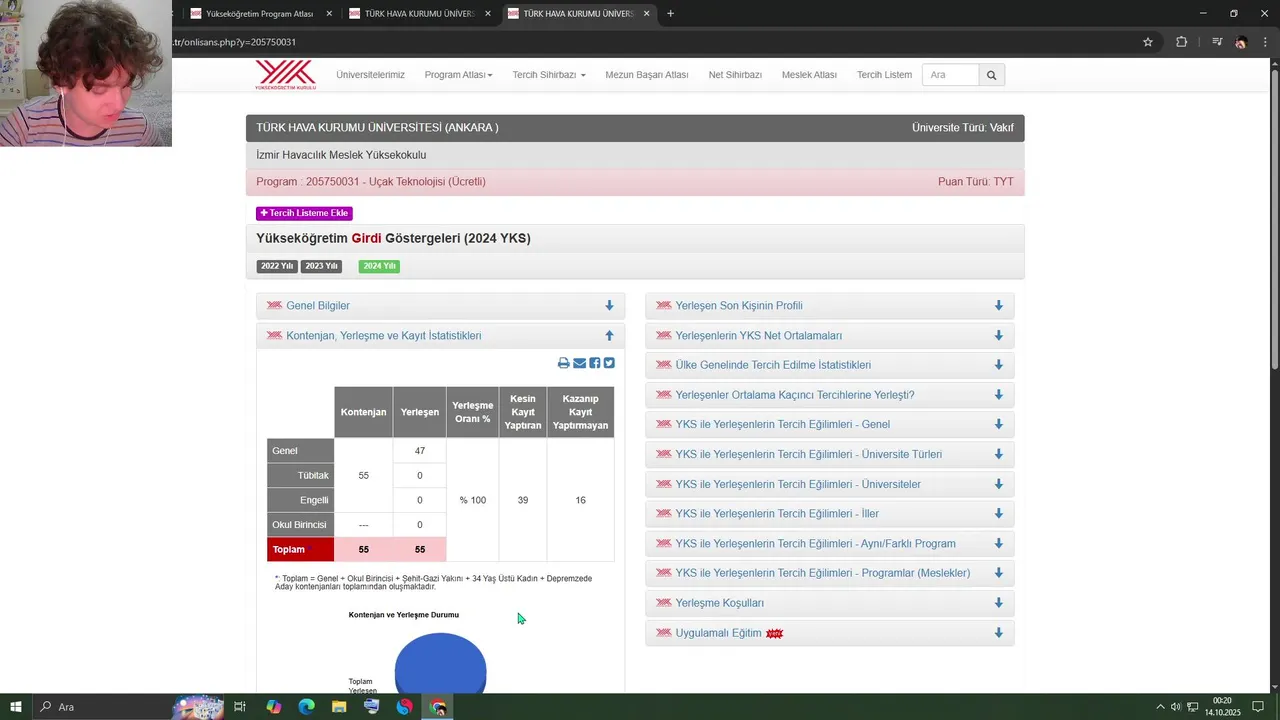Open Net Sihirbazı menu item

(735, 75)
